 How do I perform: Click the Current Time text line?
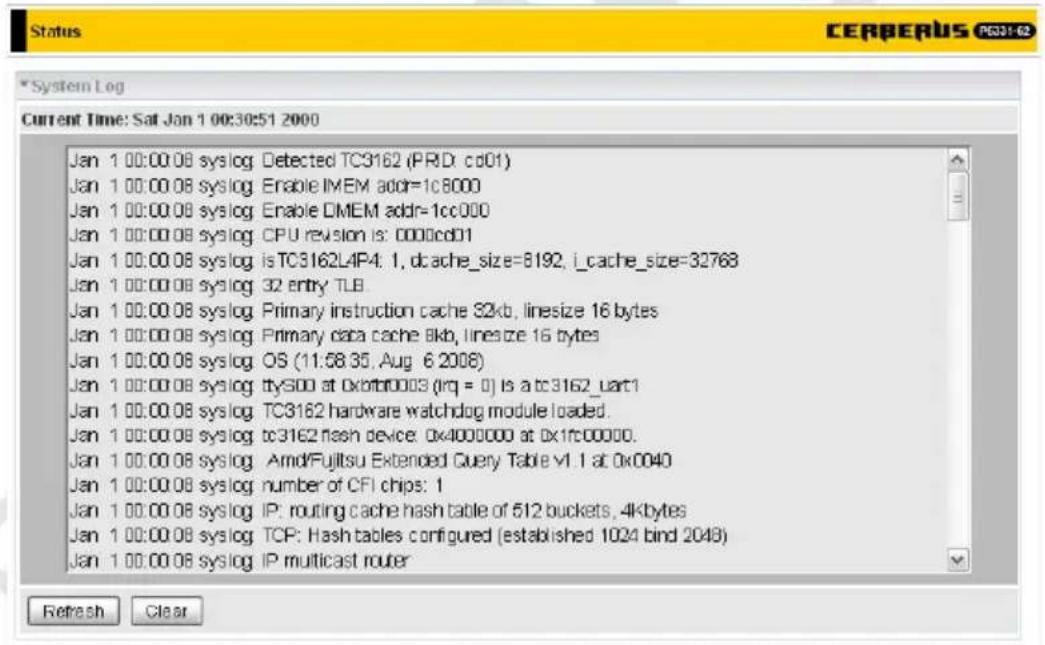pyautogui.click(x=171, y=120)
